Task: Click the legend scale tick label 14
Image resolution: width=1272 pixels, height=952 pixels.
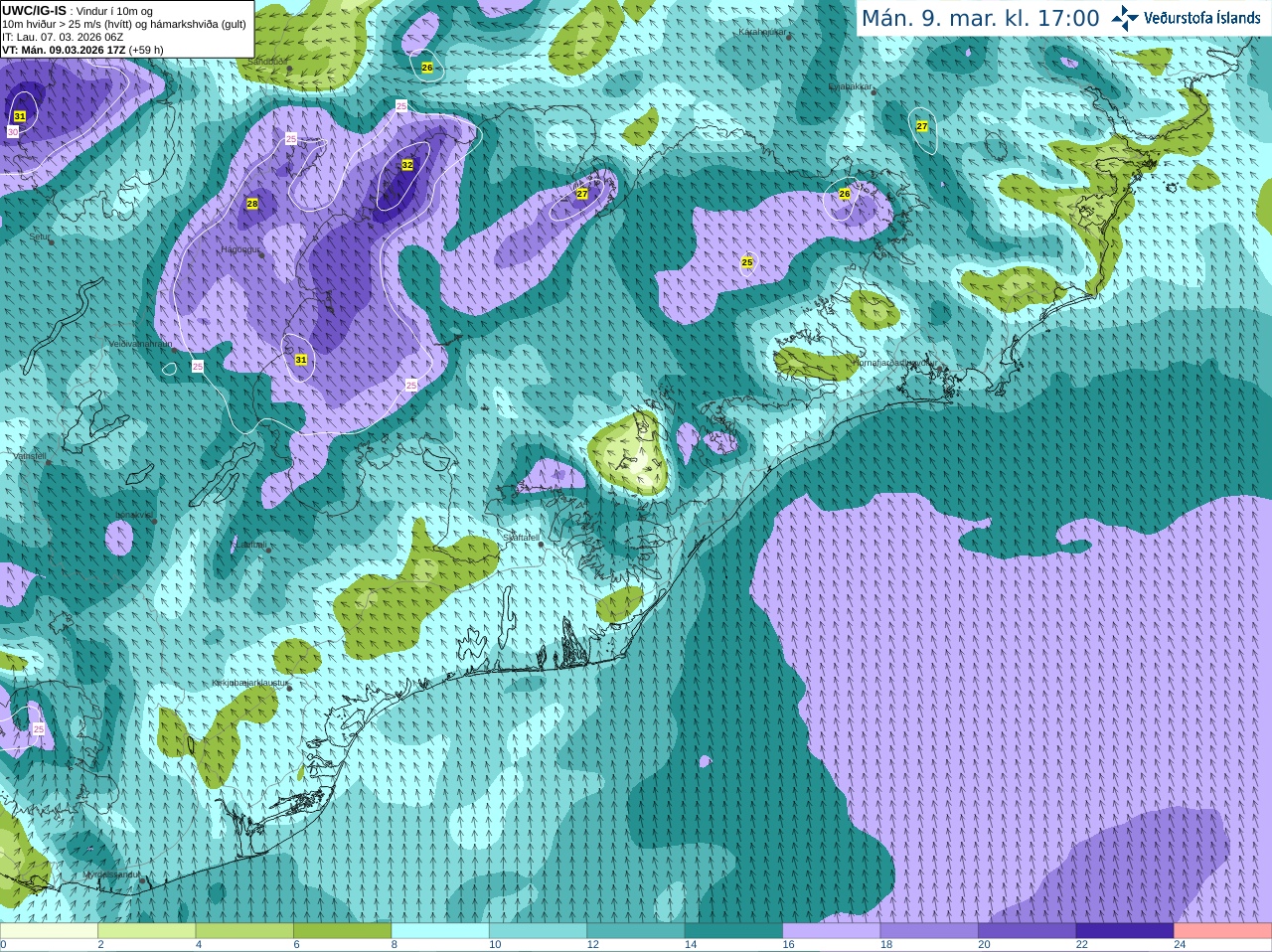Action: pos(691,945)
